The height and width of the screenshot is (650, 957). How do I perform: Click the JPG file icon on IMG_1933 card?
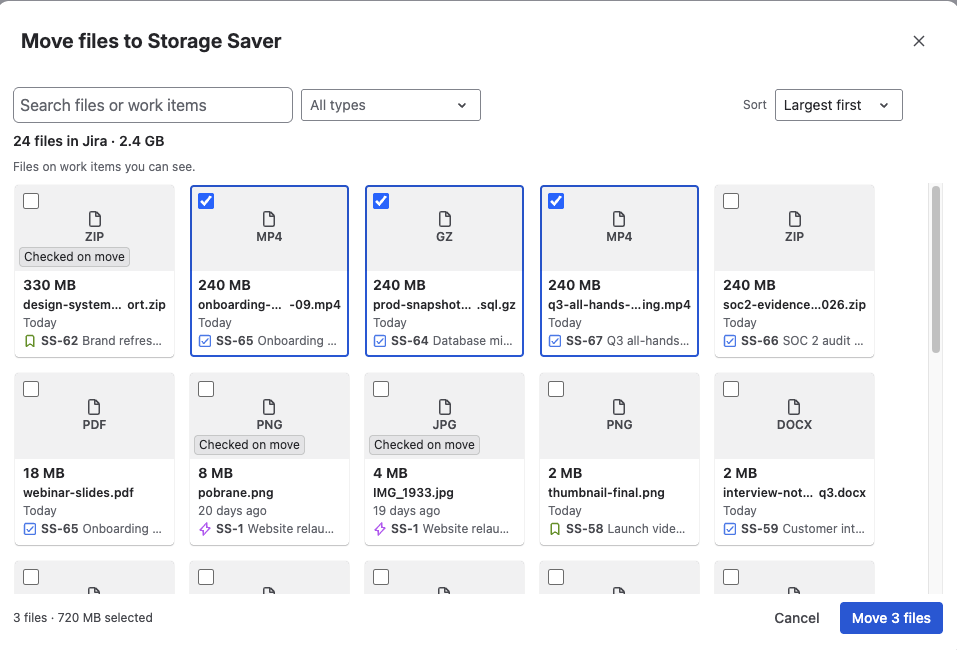444,407
